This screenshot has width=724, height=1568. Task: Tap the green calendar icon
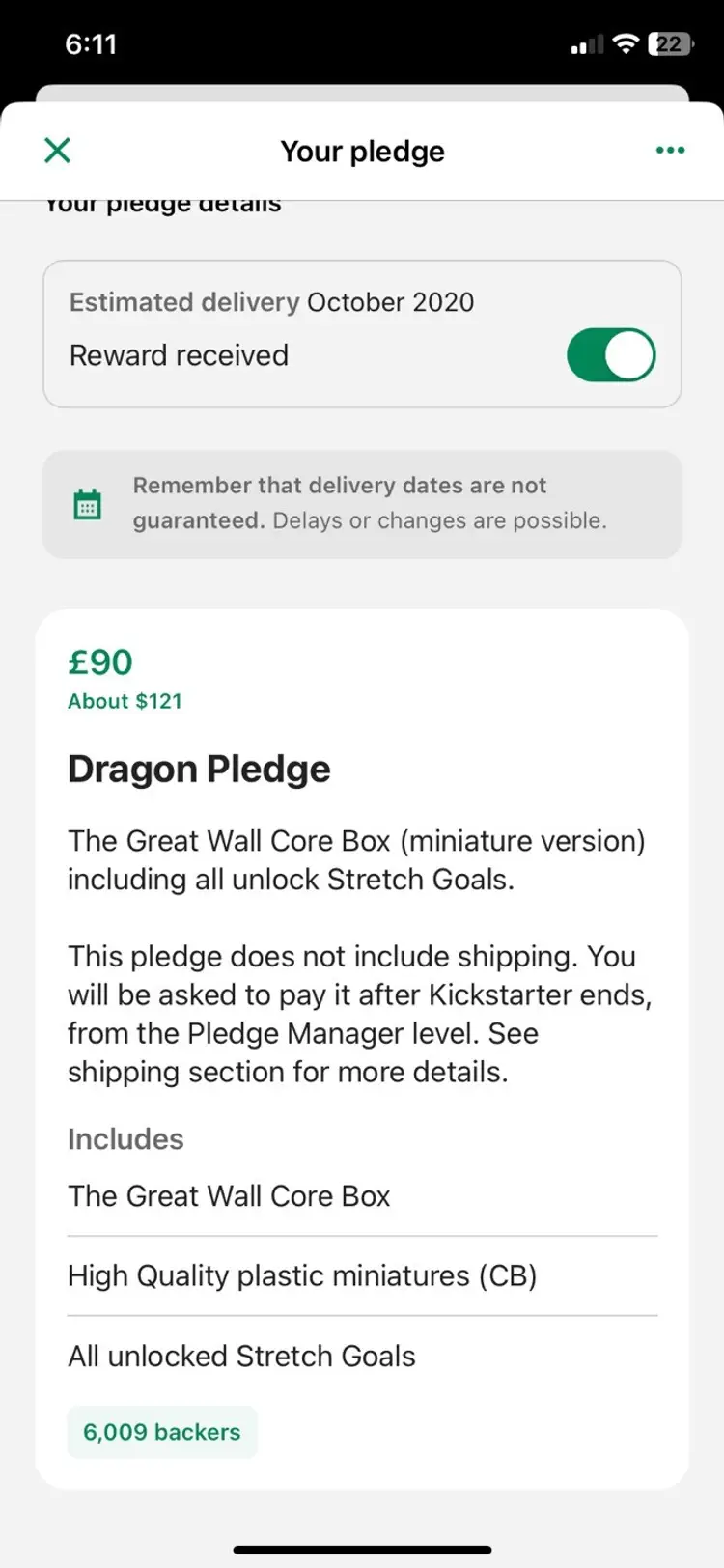point(88,504)
